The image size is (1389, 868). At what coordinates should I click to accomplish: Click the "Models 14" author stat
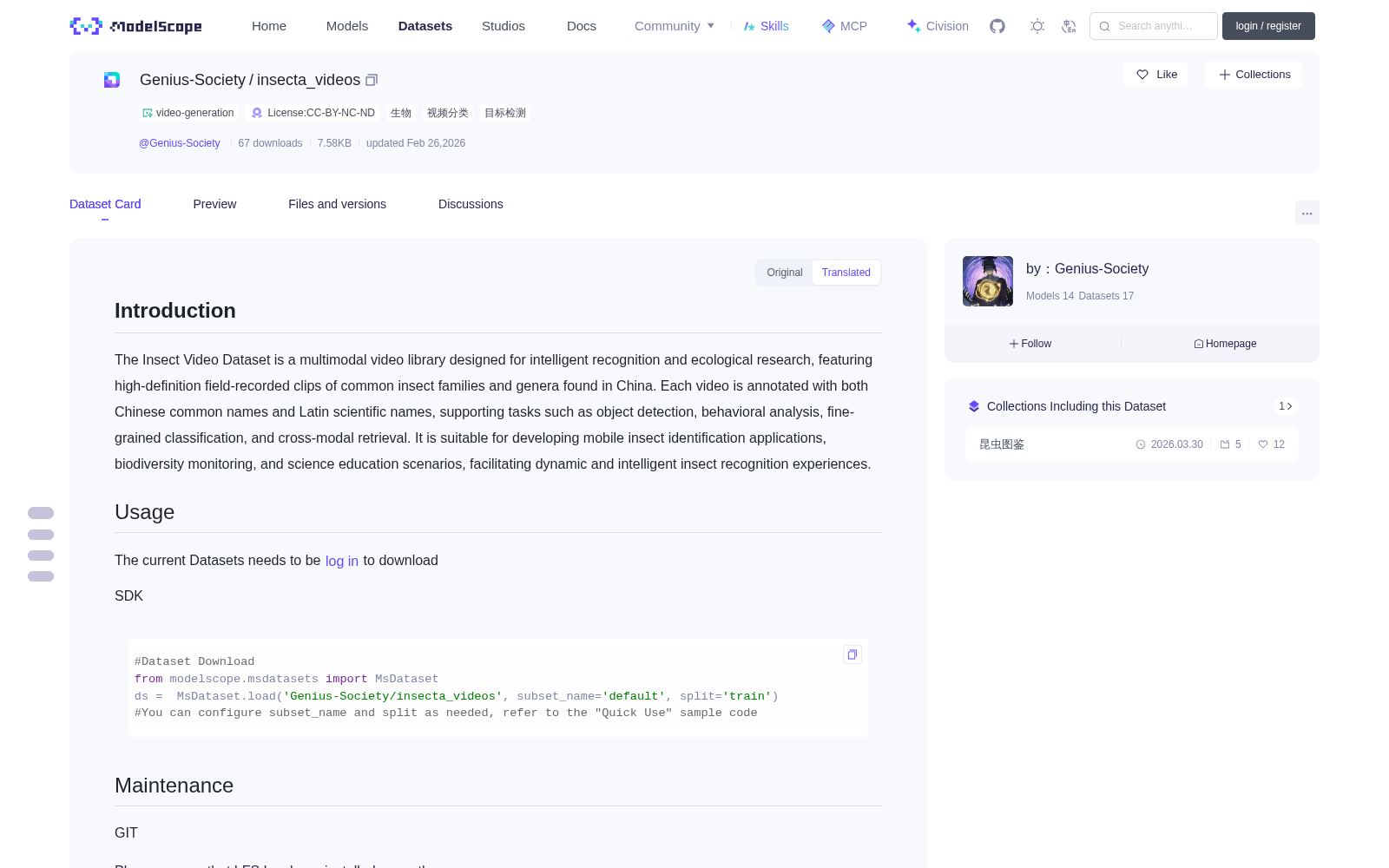1050,296
